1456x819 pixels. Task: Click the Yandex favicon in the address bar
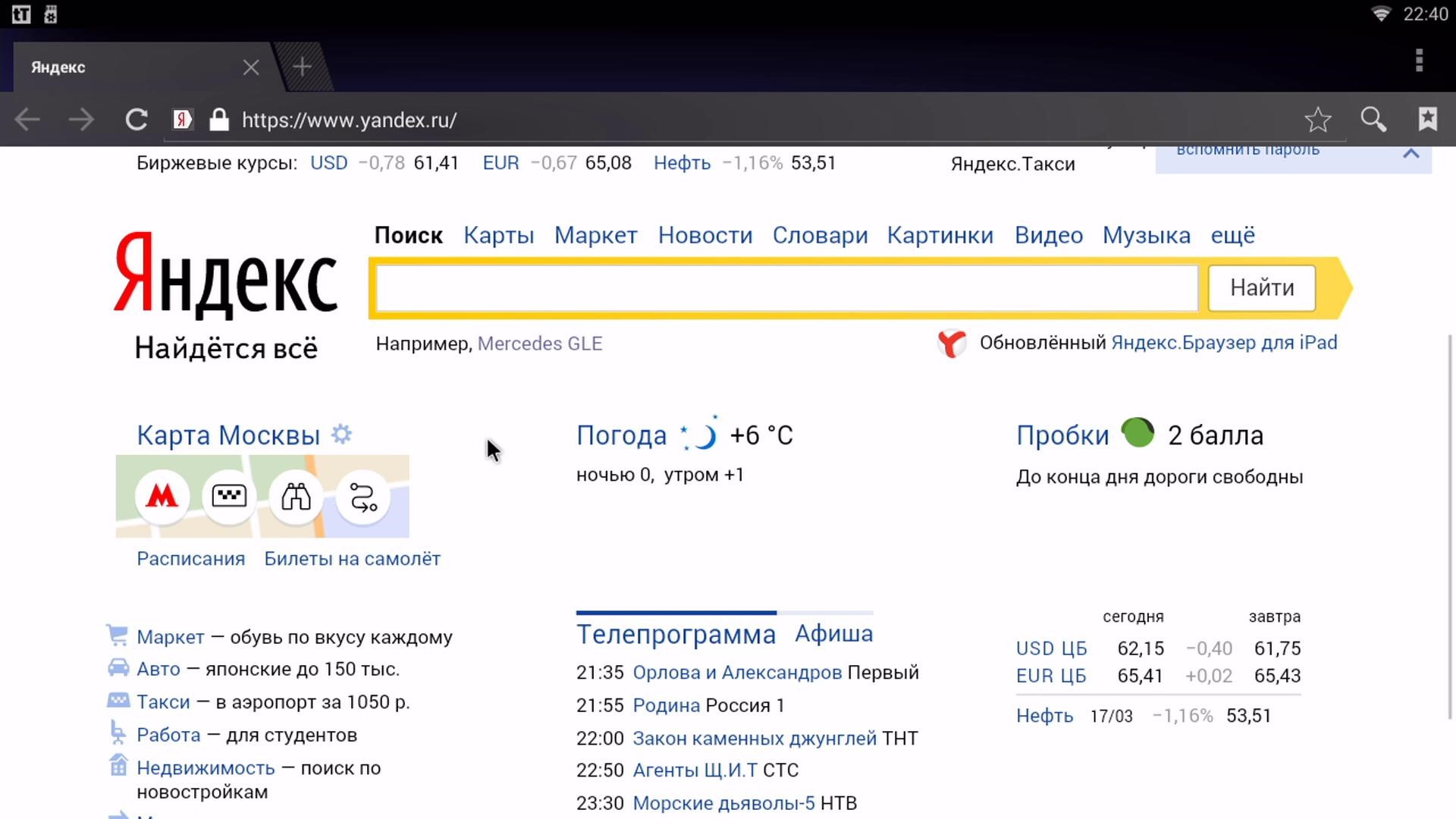182,120
